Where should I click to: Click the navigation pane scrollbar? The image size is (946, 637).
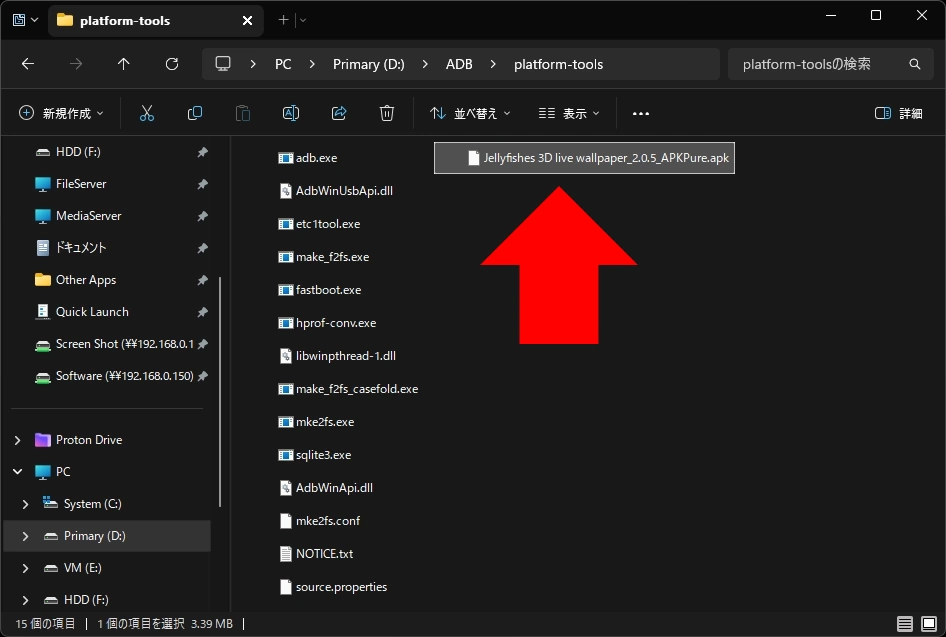[220, 392]
